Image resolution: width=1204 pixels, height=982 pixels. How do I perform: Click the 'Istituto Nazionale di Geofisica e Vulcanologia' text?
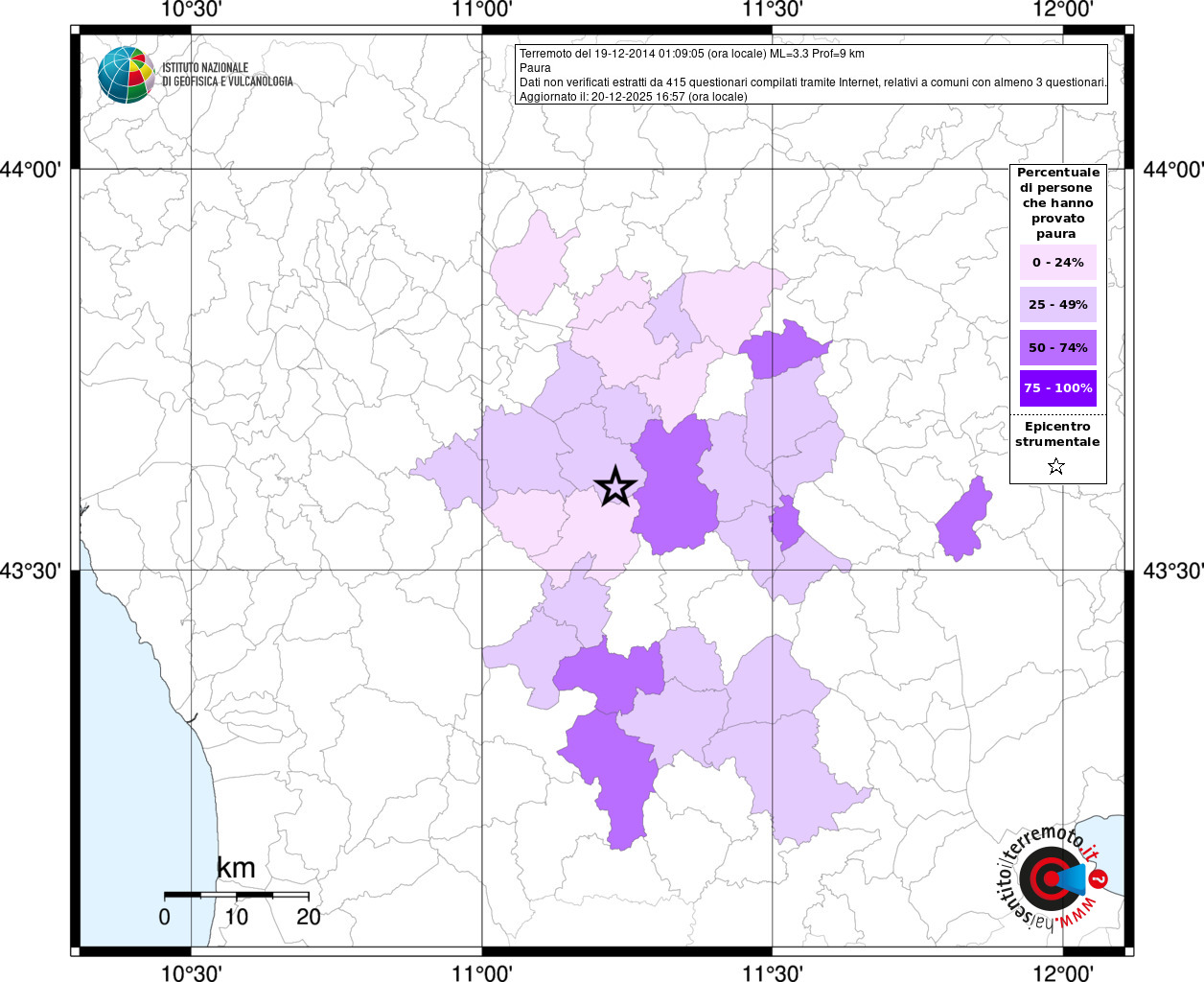coord(227,75)
